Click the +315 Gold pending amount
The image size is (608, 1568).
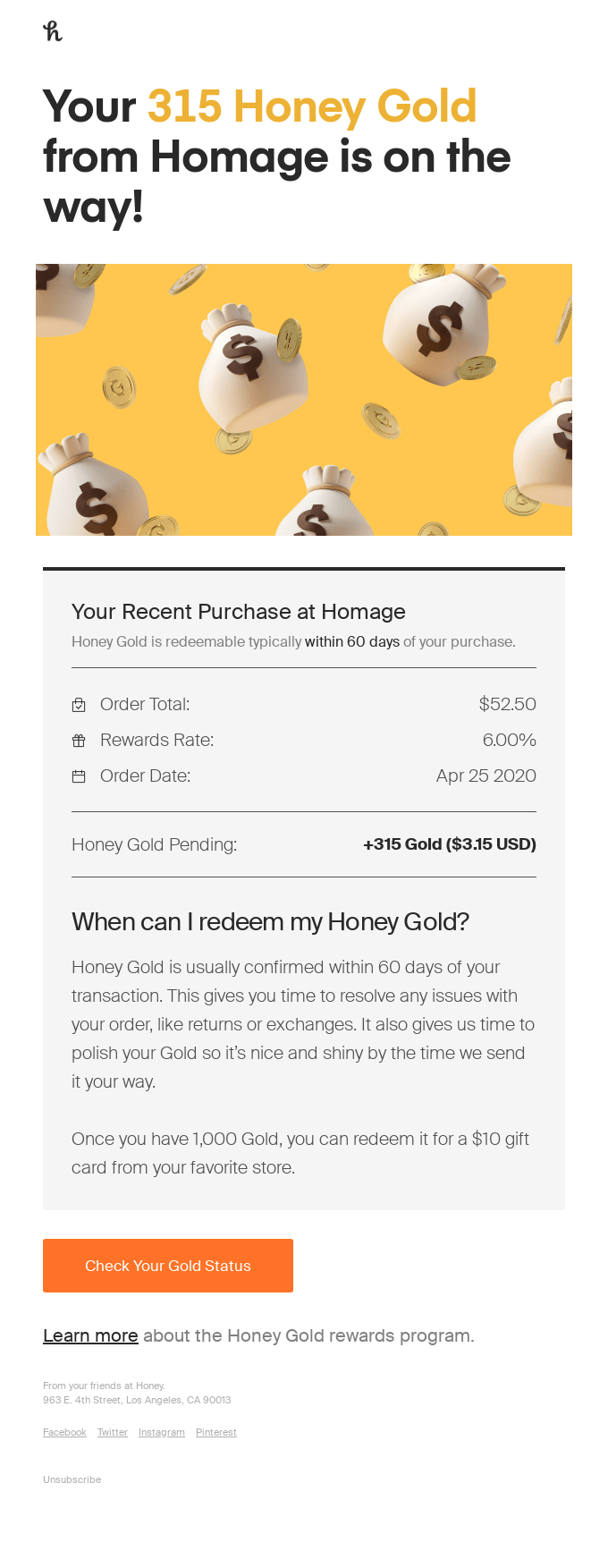click(x=450, y=843)
